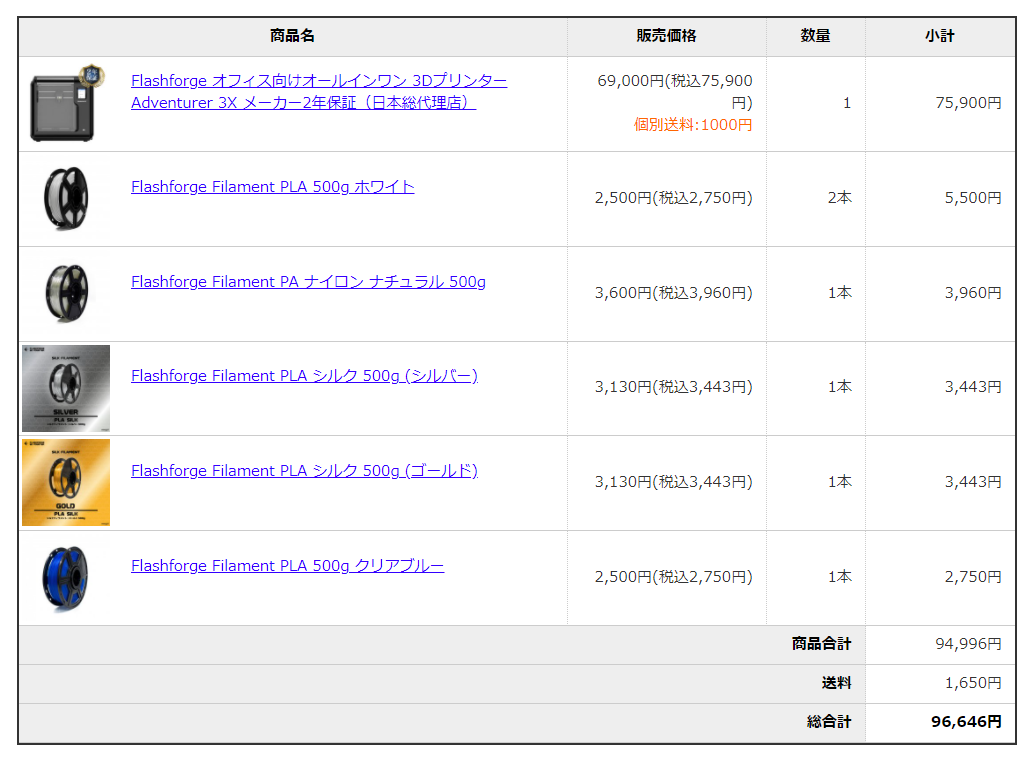
Task: Open the silver silk PLA product image
Action: (66, 388)
